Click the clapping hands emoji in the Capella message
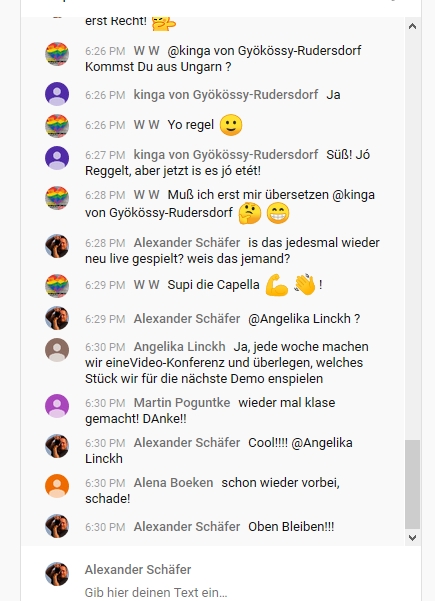 (x=305, y=285)
